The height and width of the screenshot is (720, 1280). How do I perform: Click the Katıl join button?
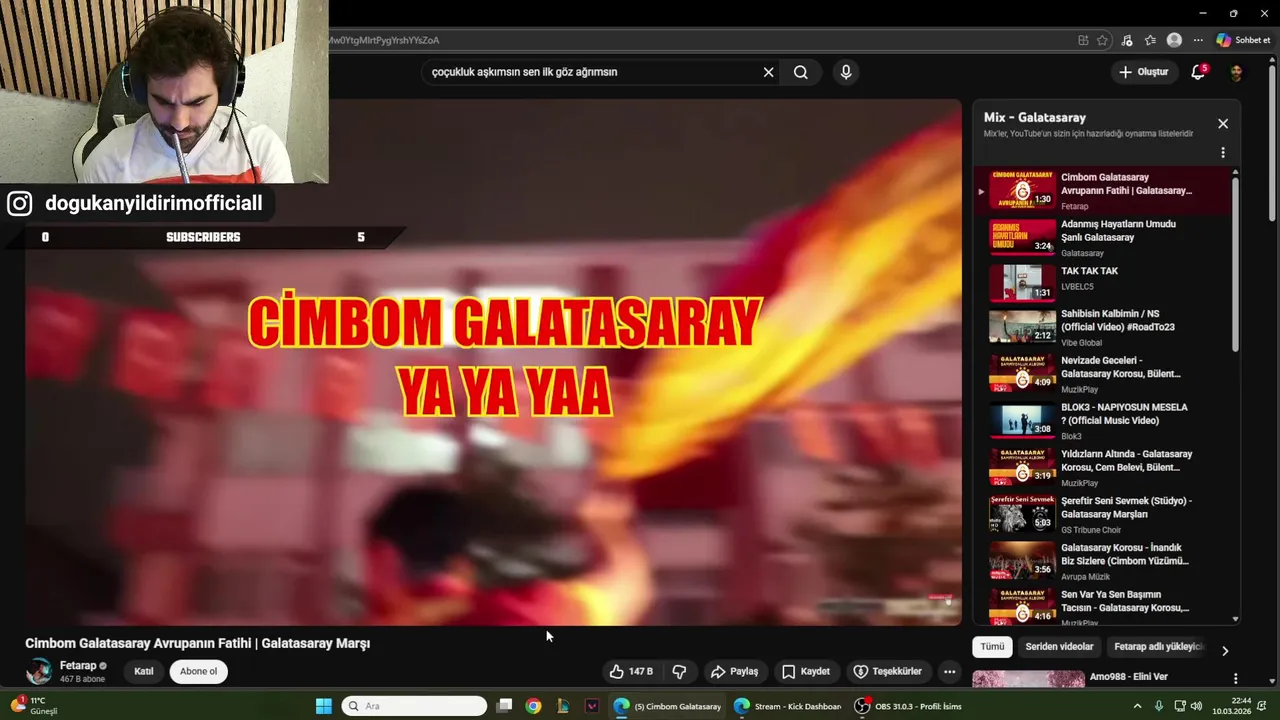(x=144, y=671)
